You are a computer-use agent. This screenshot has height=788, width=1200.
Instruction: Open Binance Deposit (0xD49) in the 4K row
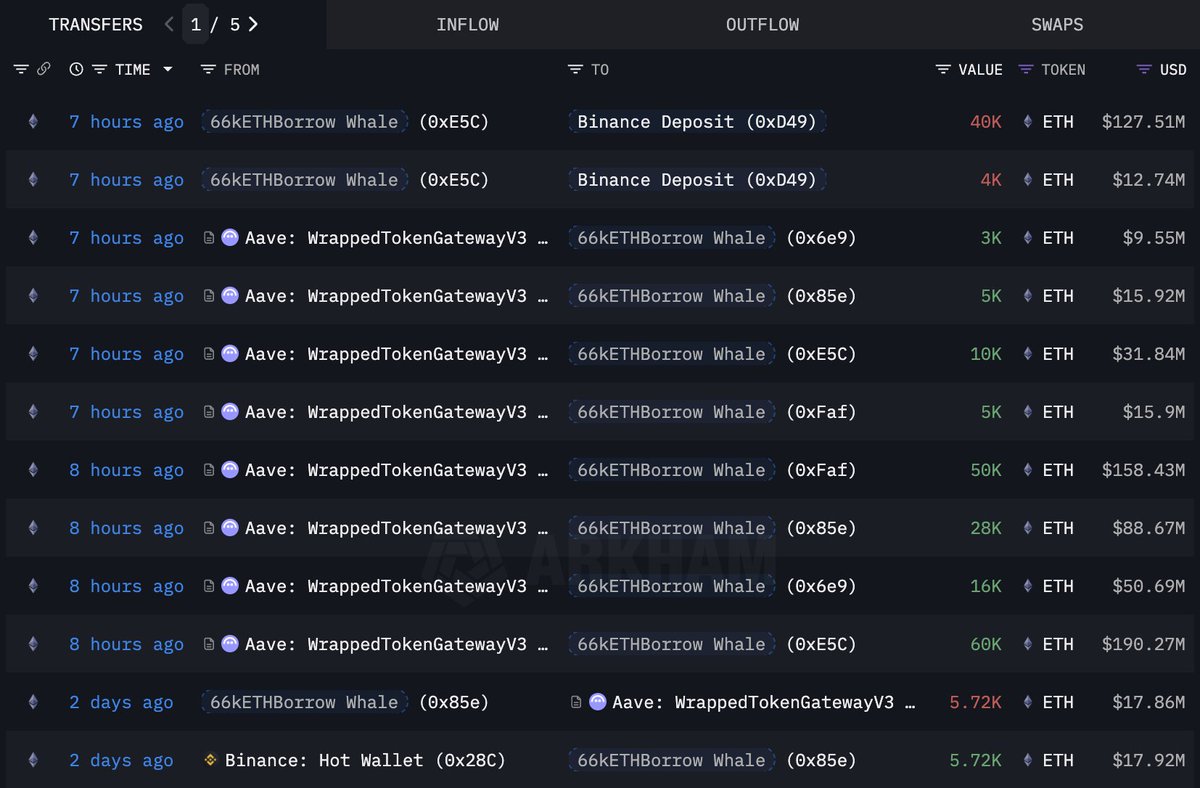pos(697,180)
